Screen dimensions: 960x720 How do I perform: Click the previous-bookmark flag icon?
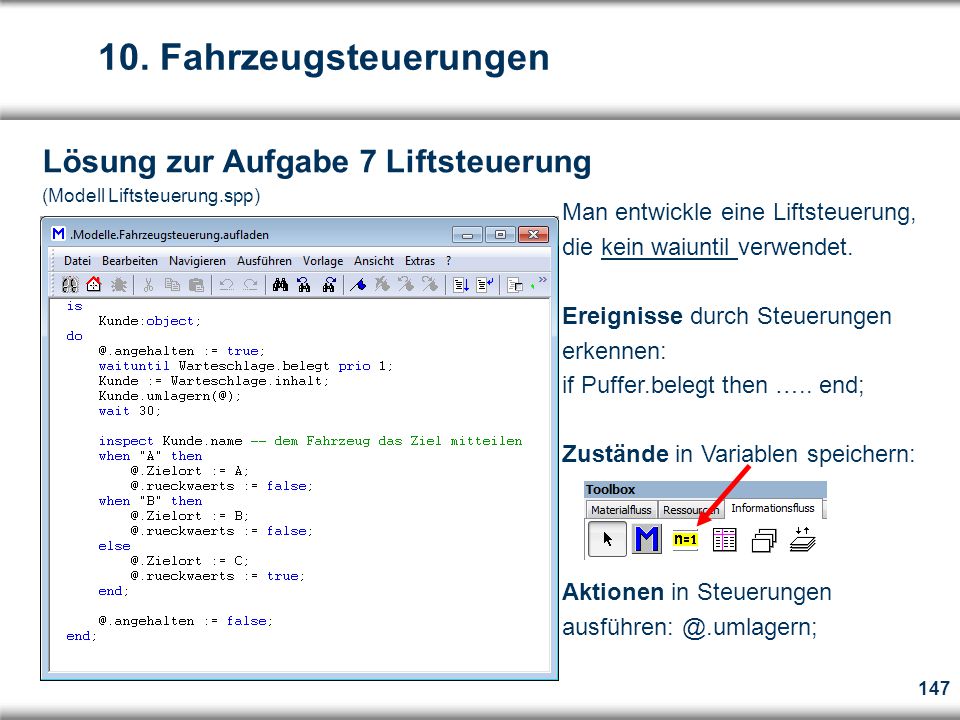406,283
